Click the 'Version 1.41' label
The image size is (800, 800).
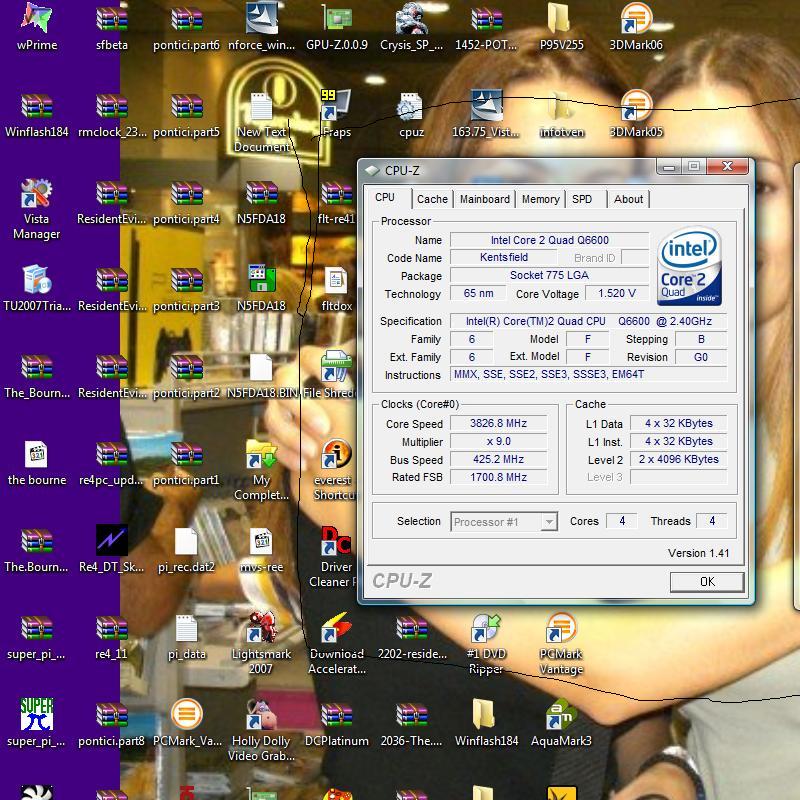[x=698, y=553]
